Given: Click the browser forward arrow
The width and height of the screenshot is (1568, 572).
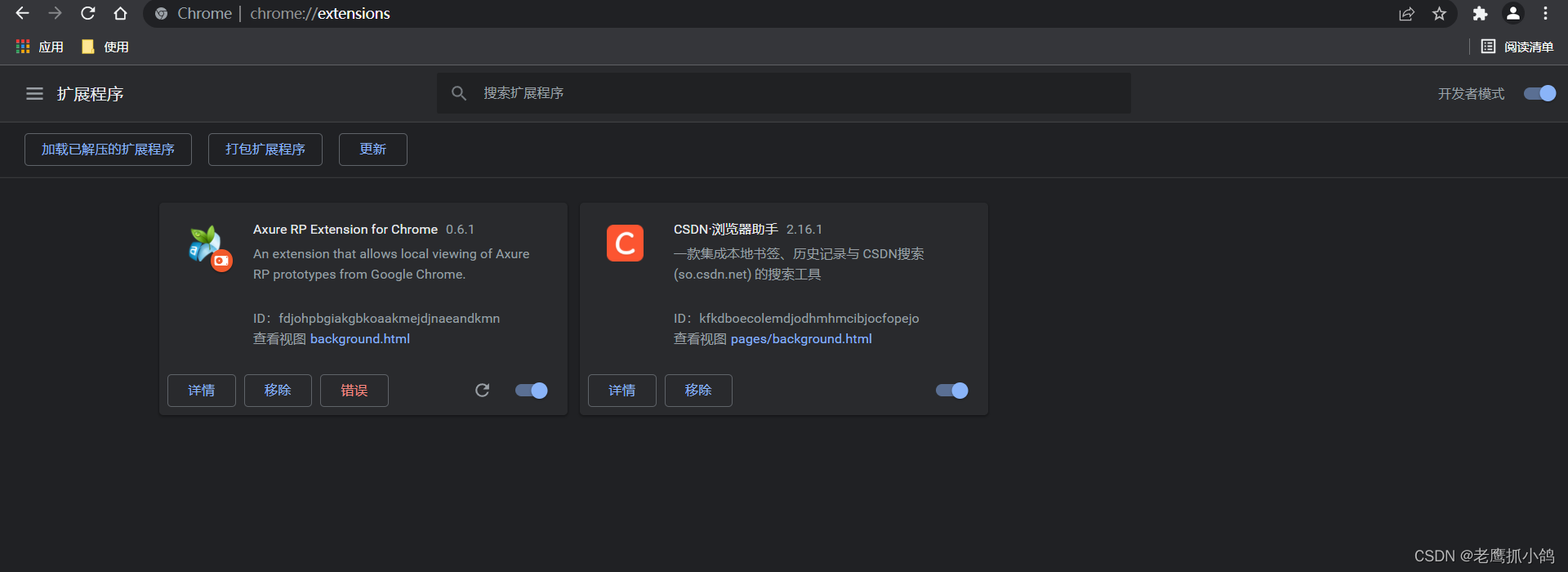Looking at the screenshot, I should pos(55,13).
